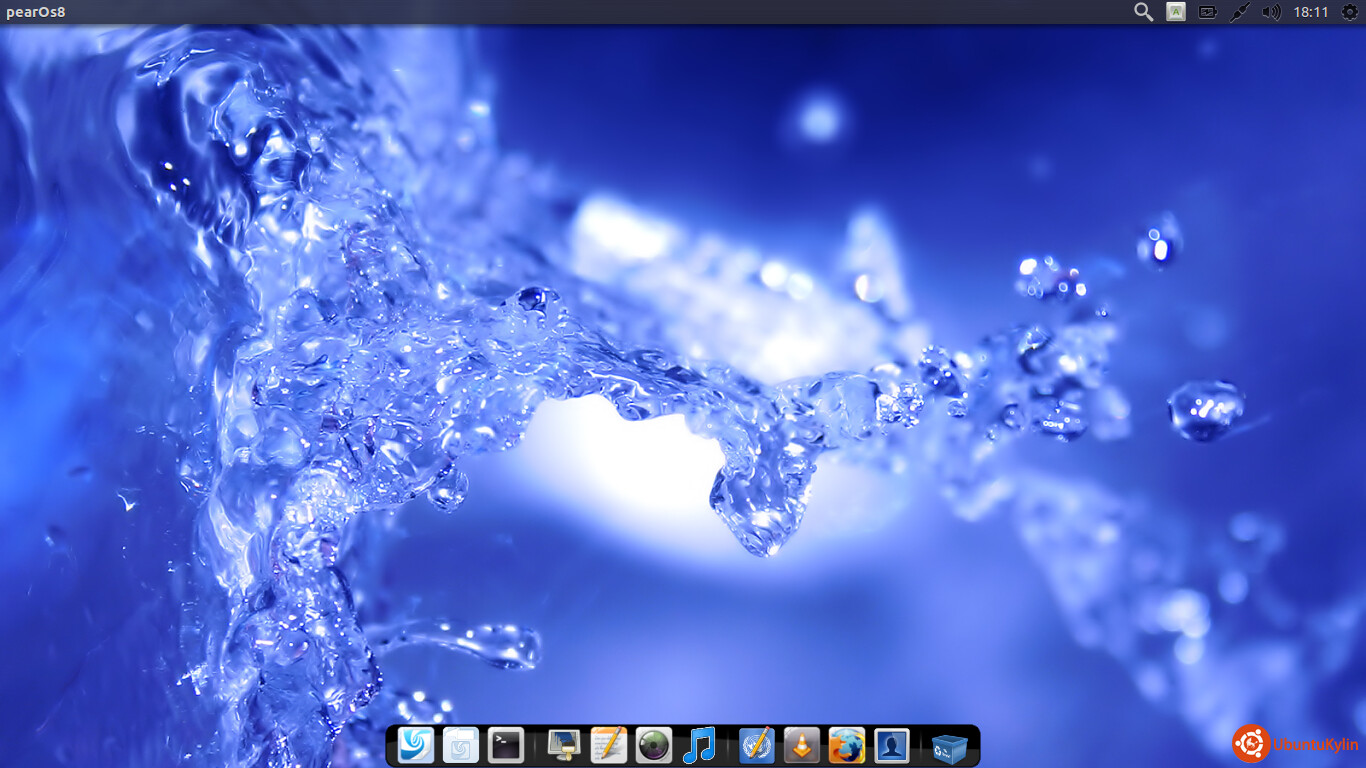Click the blue swirl launcher icon
Image resolution: width=1366 pixels, height=768 pixels.
(x=416, y=746)
